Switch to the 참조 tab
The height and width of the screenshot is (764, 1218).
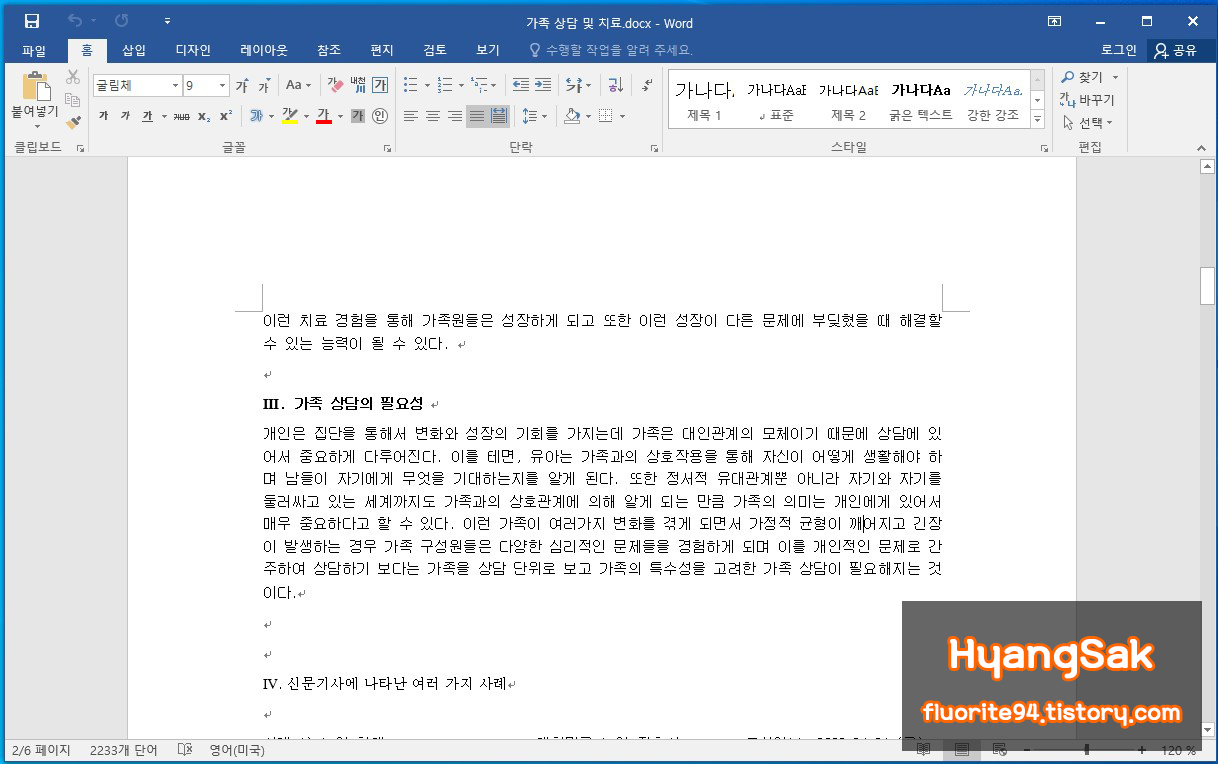pos(328,50)
